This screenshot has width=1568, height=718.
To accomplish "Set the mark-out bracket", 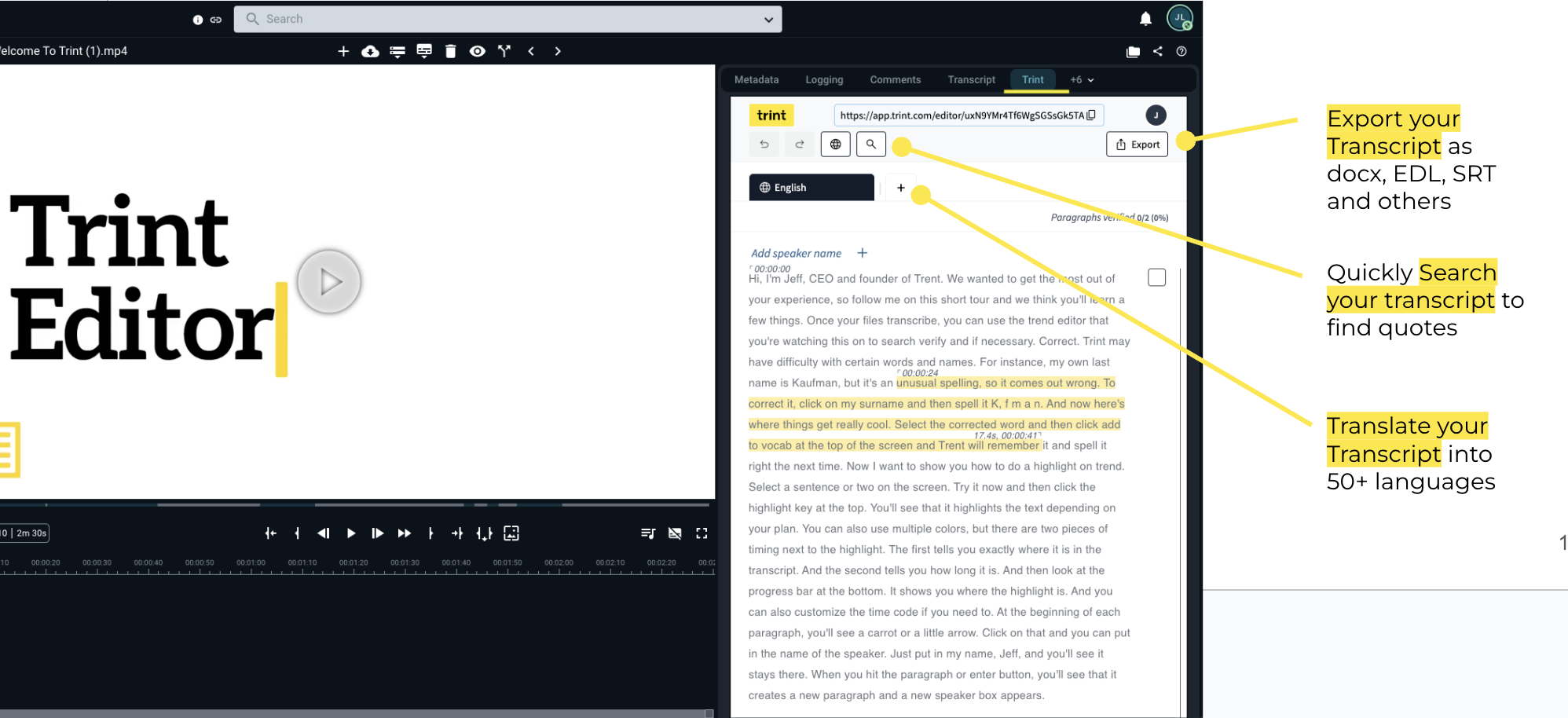I will click(x=430, y=533).
